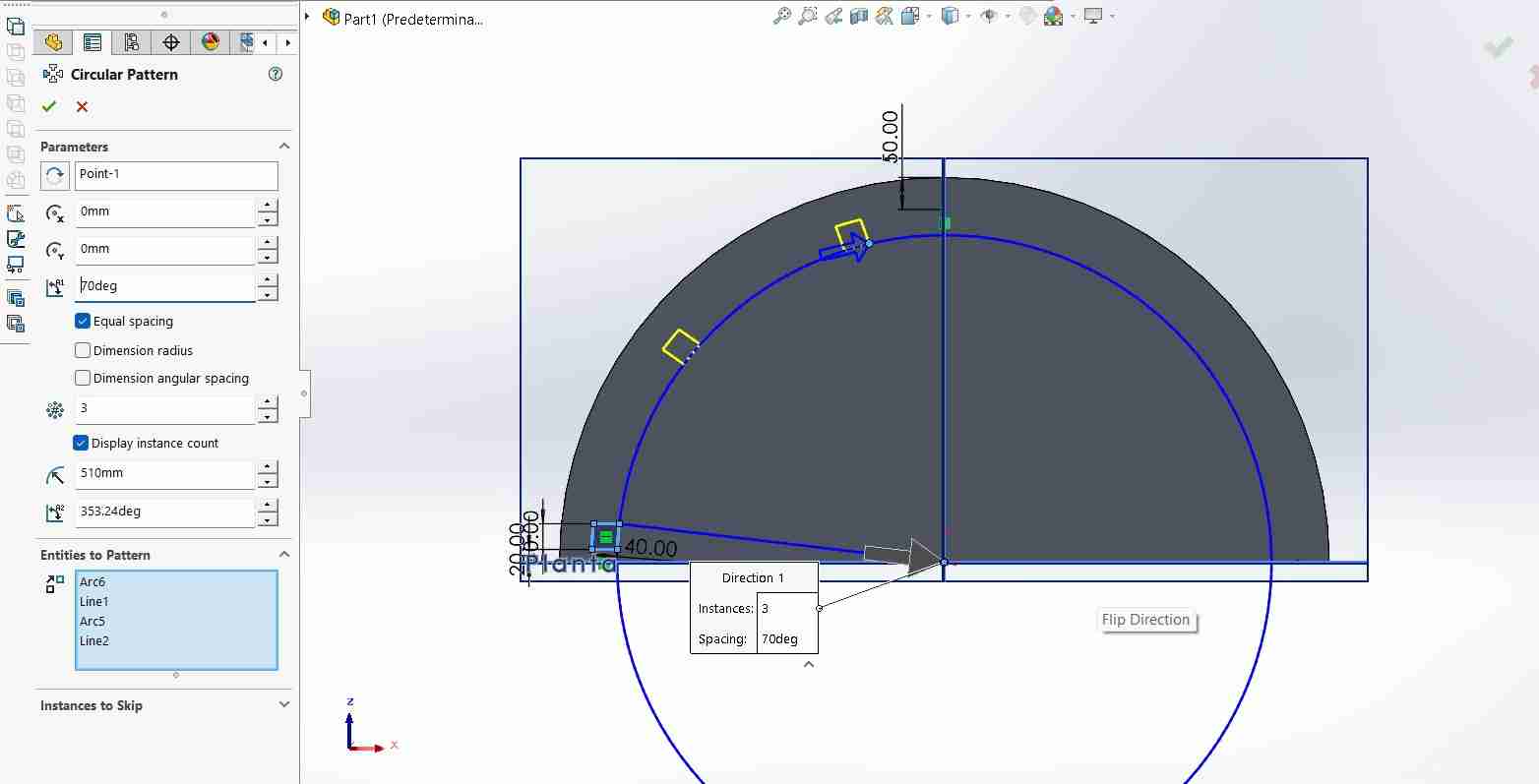1539x784 pixels.
Task: Open the Apply Scene dropdown arrow
Action: 1073,16
